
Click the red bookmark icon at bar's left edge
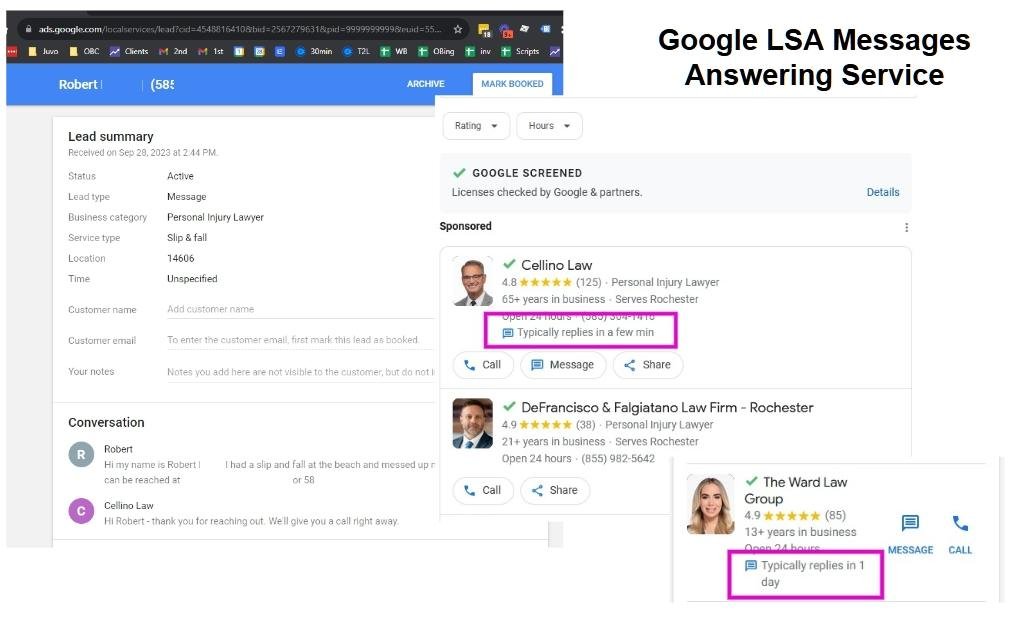click(x=12, y=51)
